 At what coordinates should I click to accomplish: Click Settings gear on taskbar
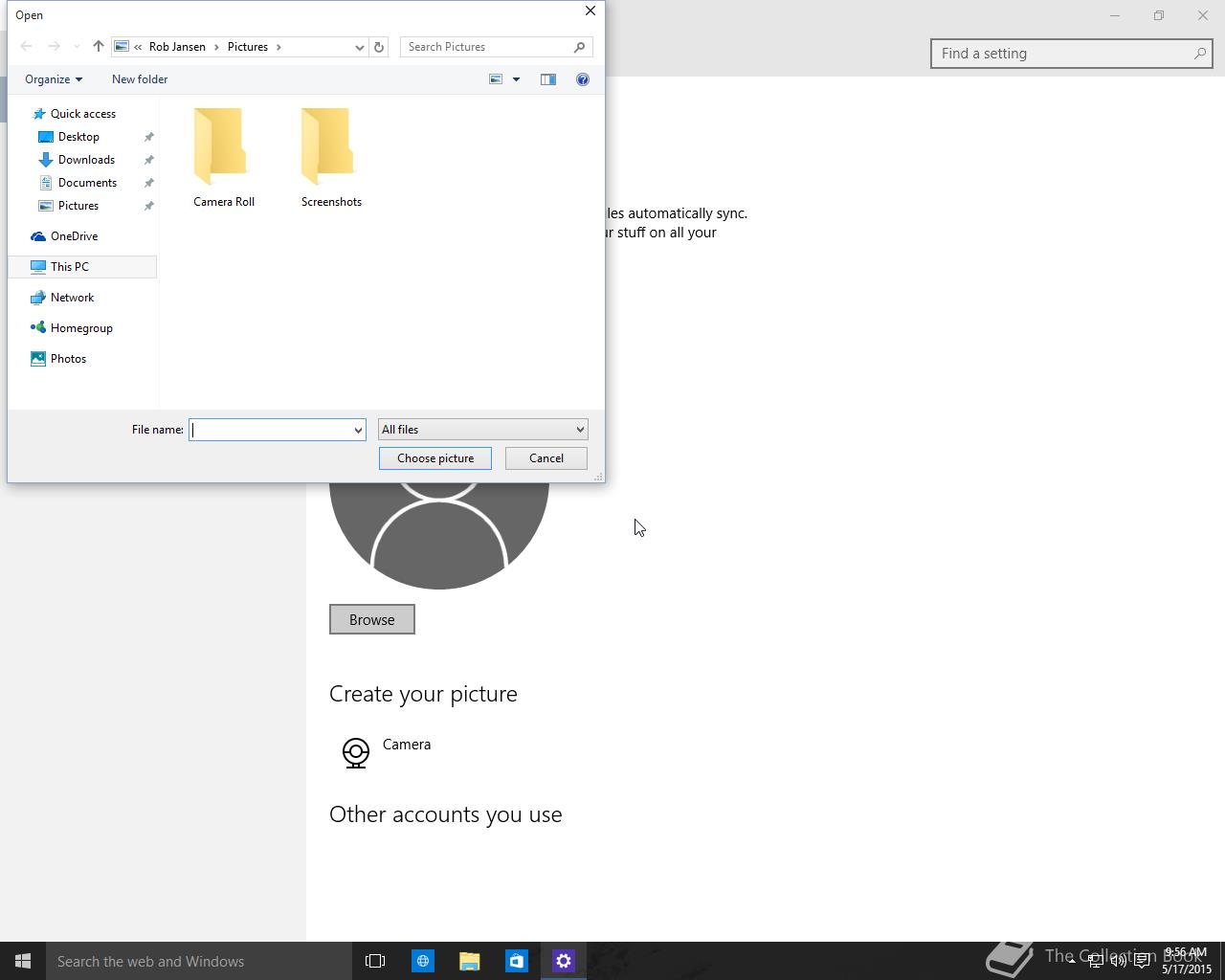tap(563, 961)
